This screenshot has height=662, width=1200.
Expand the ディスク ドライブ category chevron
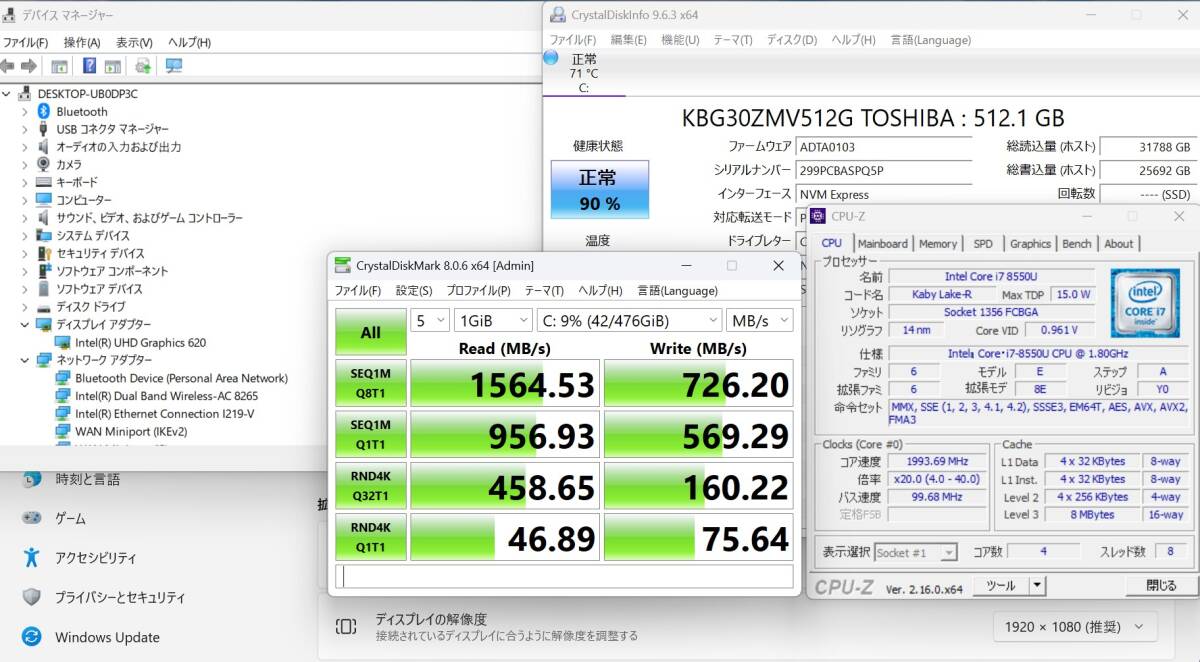(x=25, y=307)
